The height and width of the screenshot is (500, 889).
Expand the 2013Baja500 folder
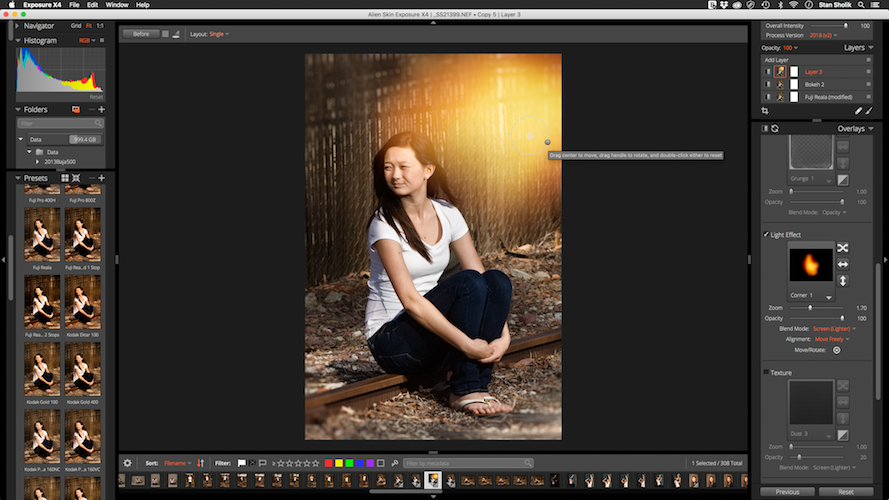37,162
